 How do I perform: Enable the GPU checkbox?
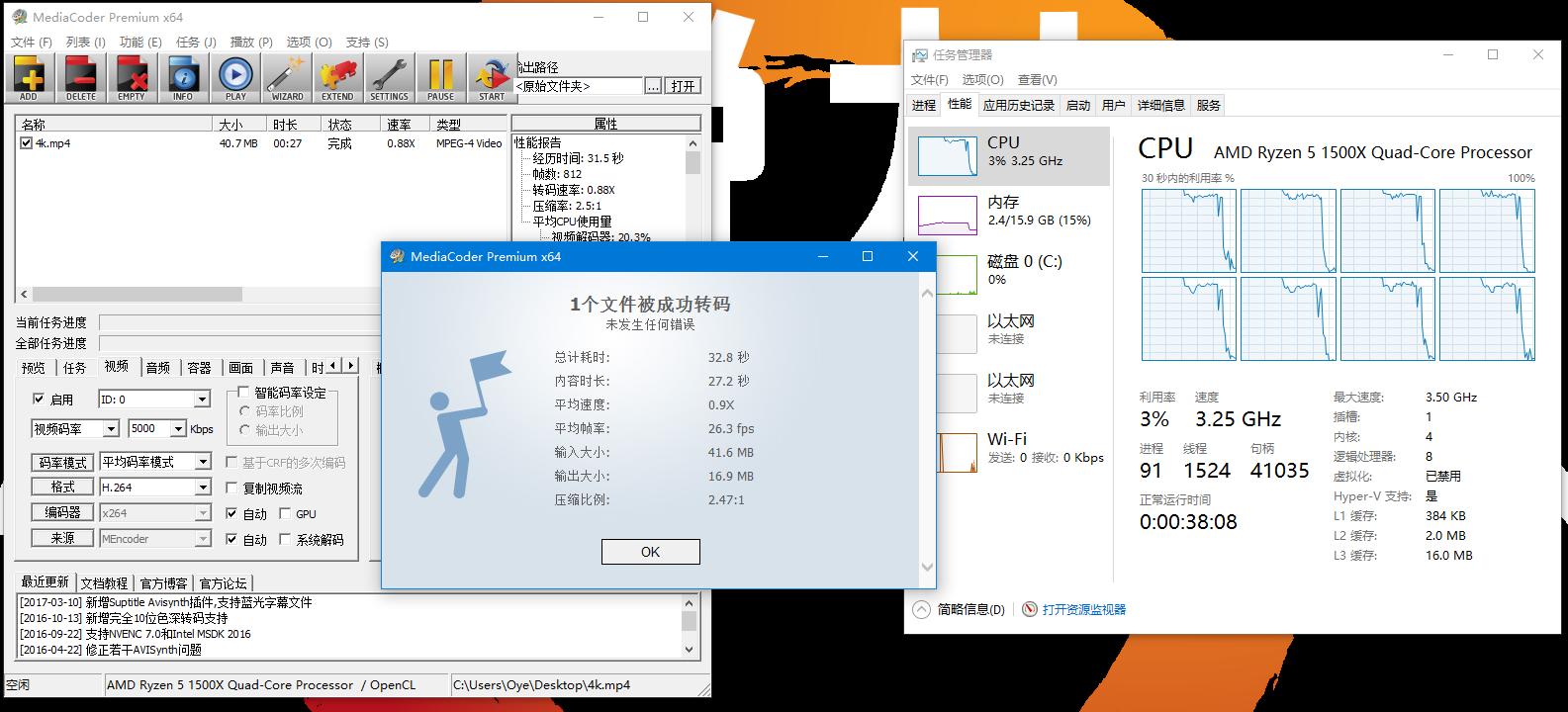[x=285, y=514]
